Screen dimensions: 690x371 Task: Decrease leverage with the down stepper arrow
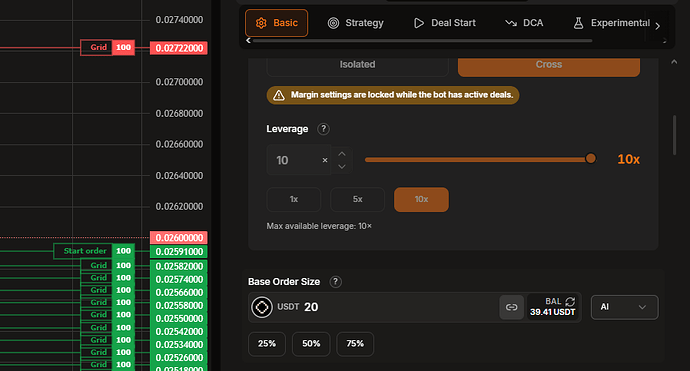342,167
